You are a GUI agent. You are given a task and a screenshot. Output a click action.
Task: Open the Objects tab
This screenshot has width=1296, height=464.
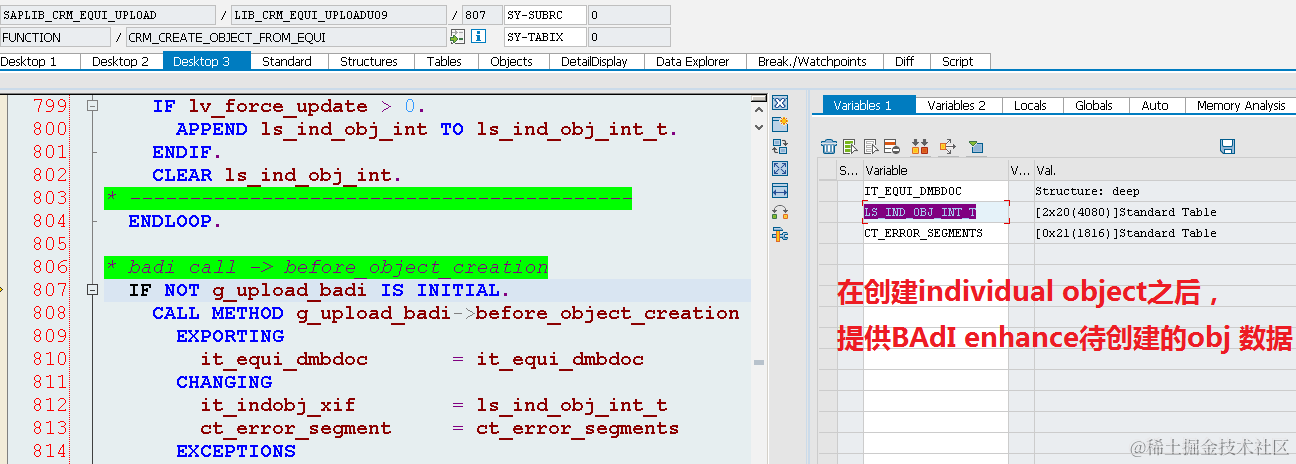512,61
